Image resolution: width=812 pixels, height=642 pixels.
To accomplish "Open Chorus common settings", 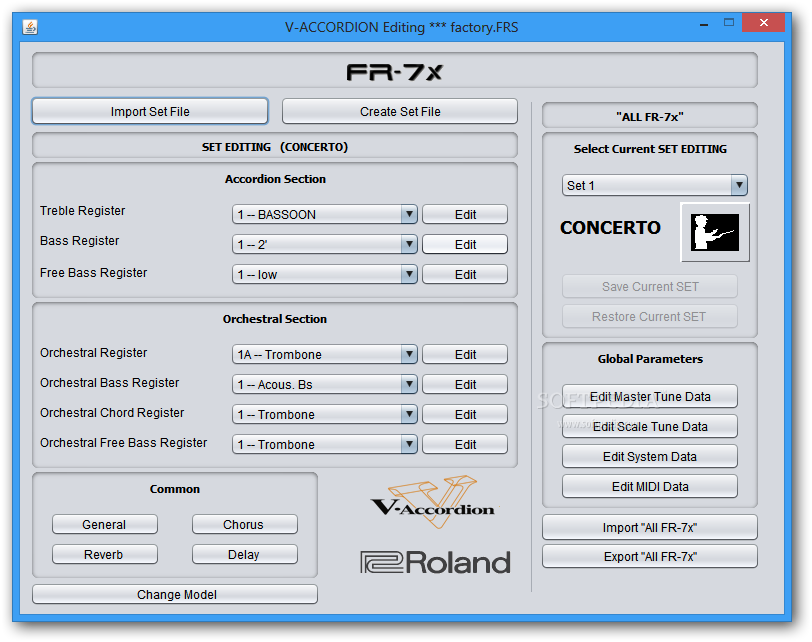I will pos(244,524).
